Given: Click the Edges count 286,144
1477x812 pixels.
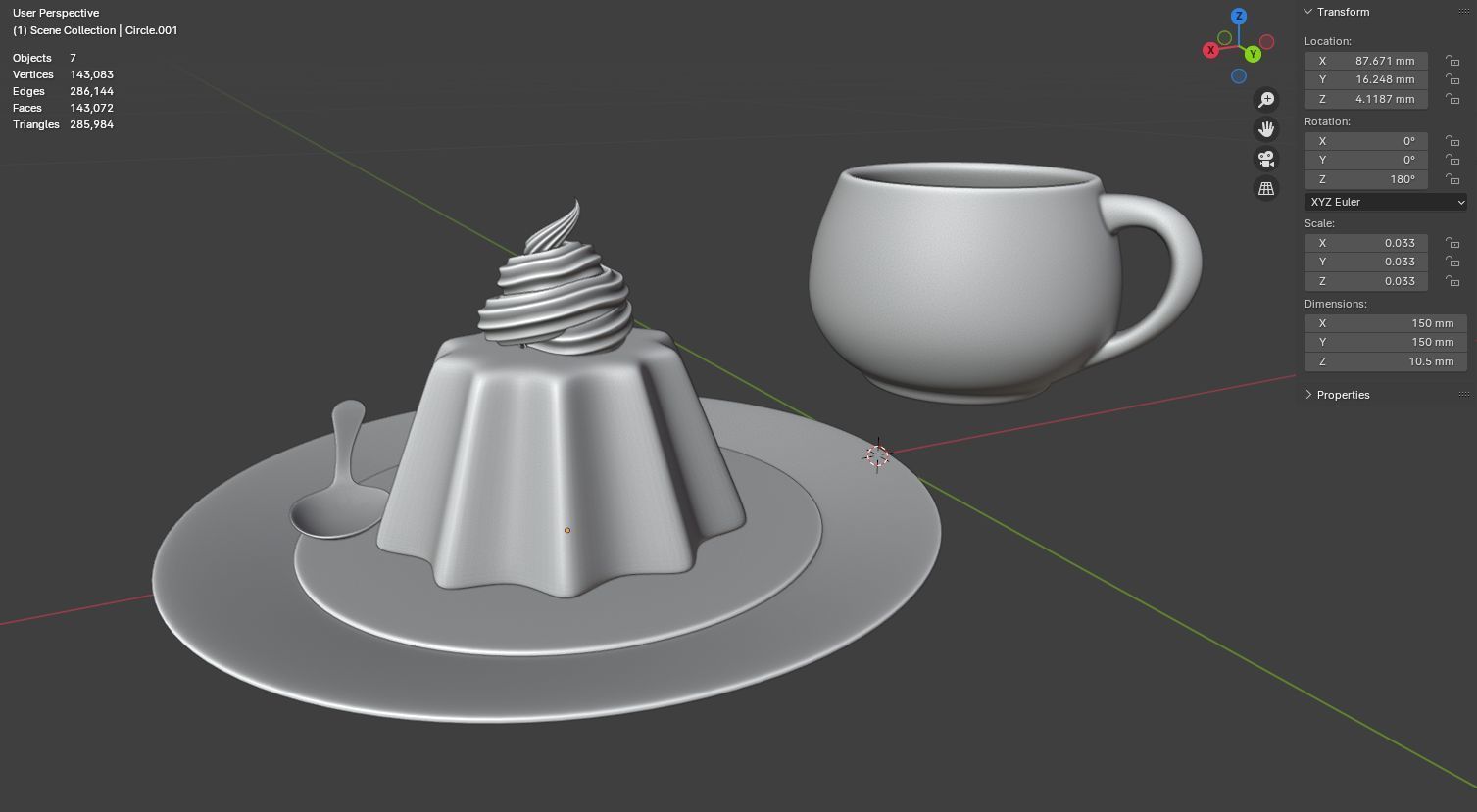Looking at the screenshot, I should (91, 91).
